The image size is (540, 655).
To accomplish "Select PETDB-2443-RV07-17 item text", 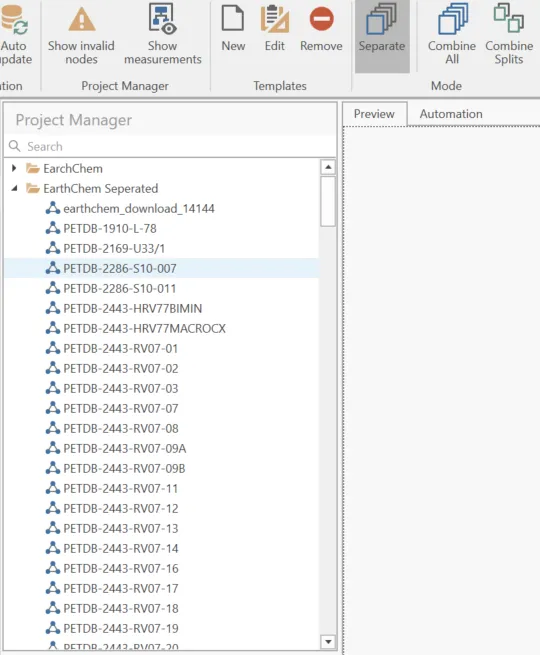I will coord(121,589).
